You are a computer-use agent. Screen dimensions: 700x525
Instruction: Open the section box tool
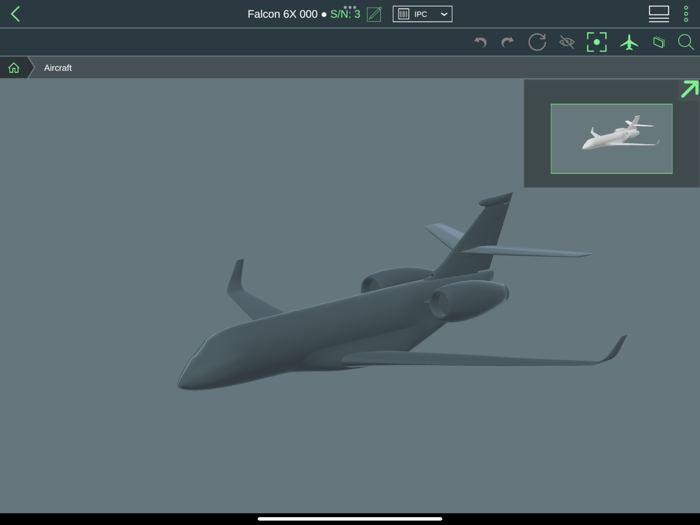659,42
